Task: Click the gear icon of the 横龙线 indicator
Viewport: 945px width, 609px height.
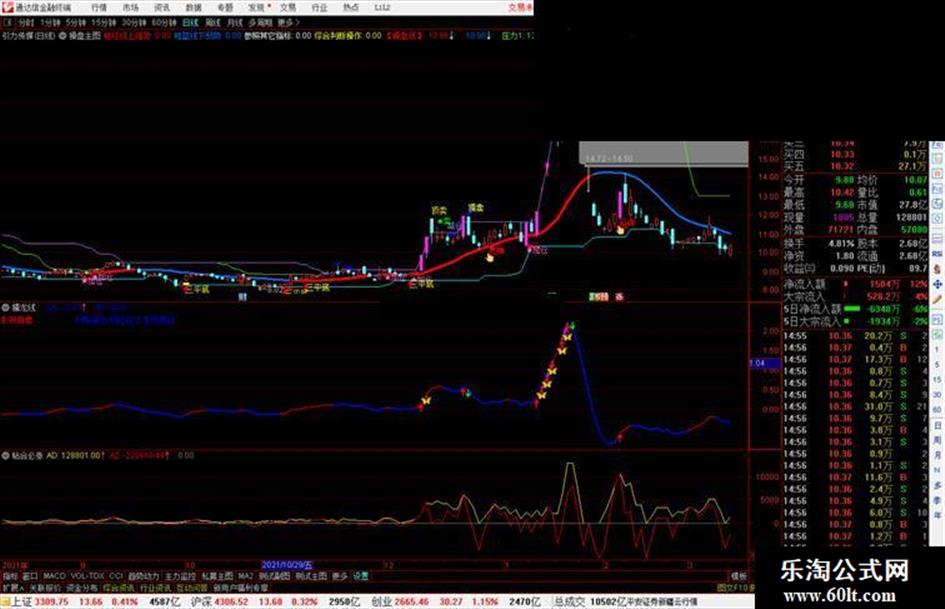Action: [5, 308]
